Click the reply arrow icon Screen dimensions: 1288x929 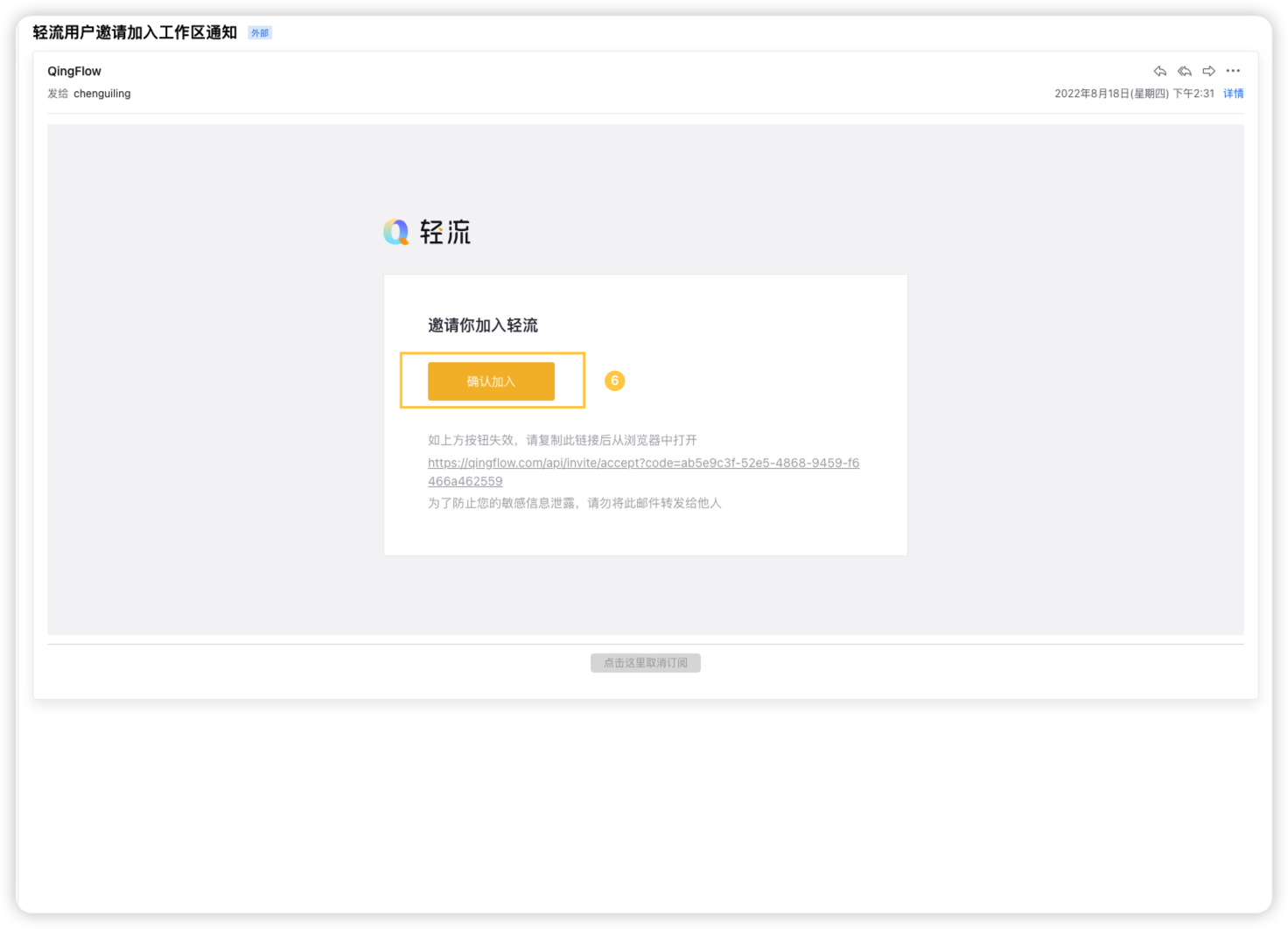click(x=1159, y=71)
